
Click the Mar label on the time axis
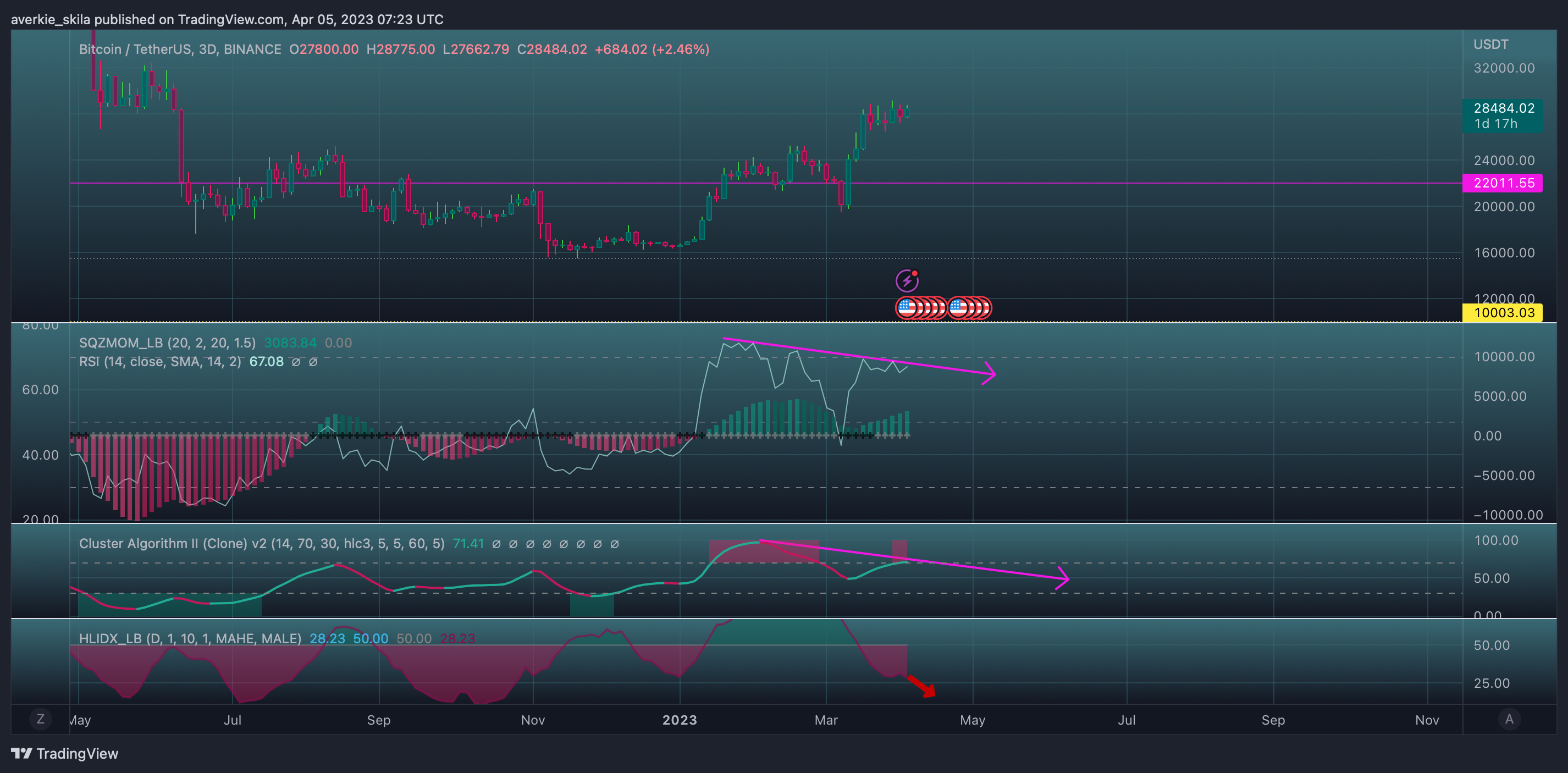pyautogui.click(x=826, y=720)
